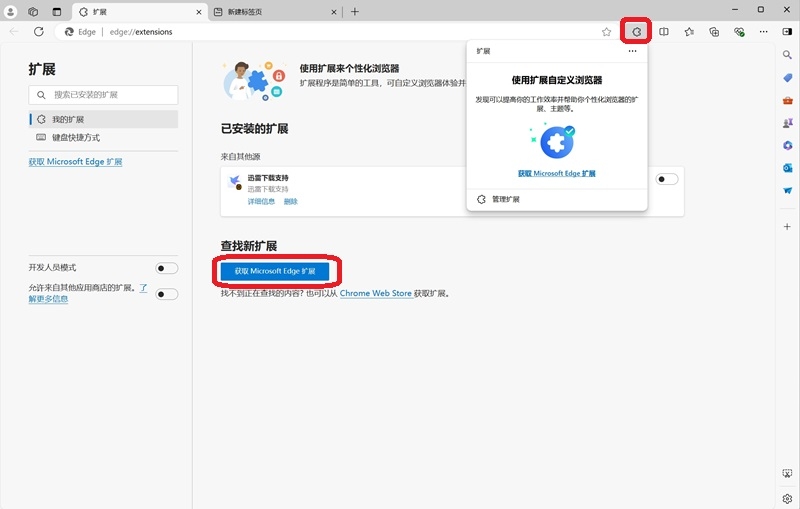Click the 迅雷下载支持 extension icon
Viewport: 800px width, 509px height.
[235, 182]
